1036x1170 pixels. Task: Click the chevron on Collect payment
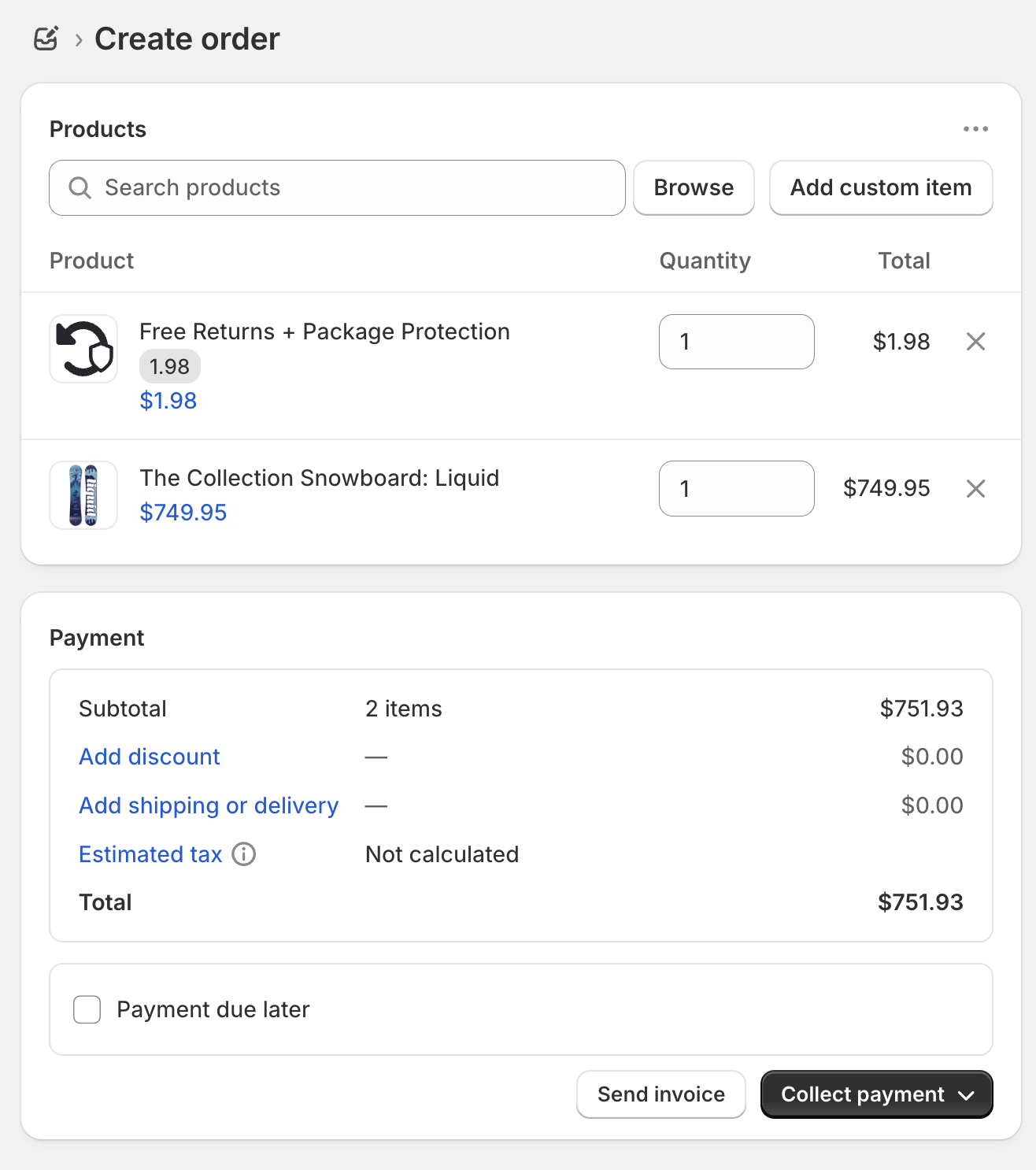click(967, 1095)
